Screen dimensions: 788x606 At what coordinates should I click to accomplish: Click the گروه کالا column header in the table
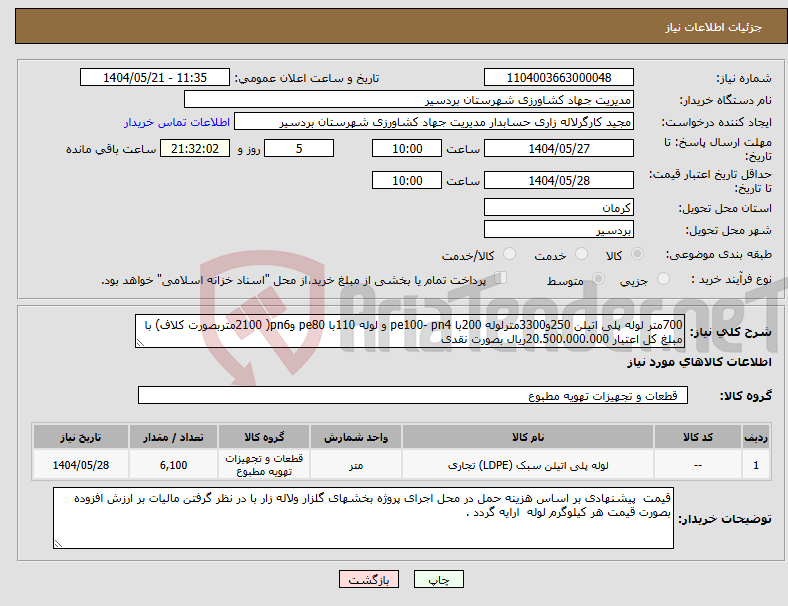(x=264, y=437)
